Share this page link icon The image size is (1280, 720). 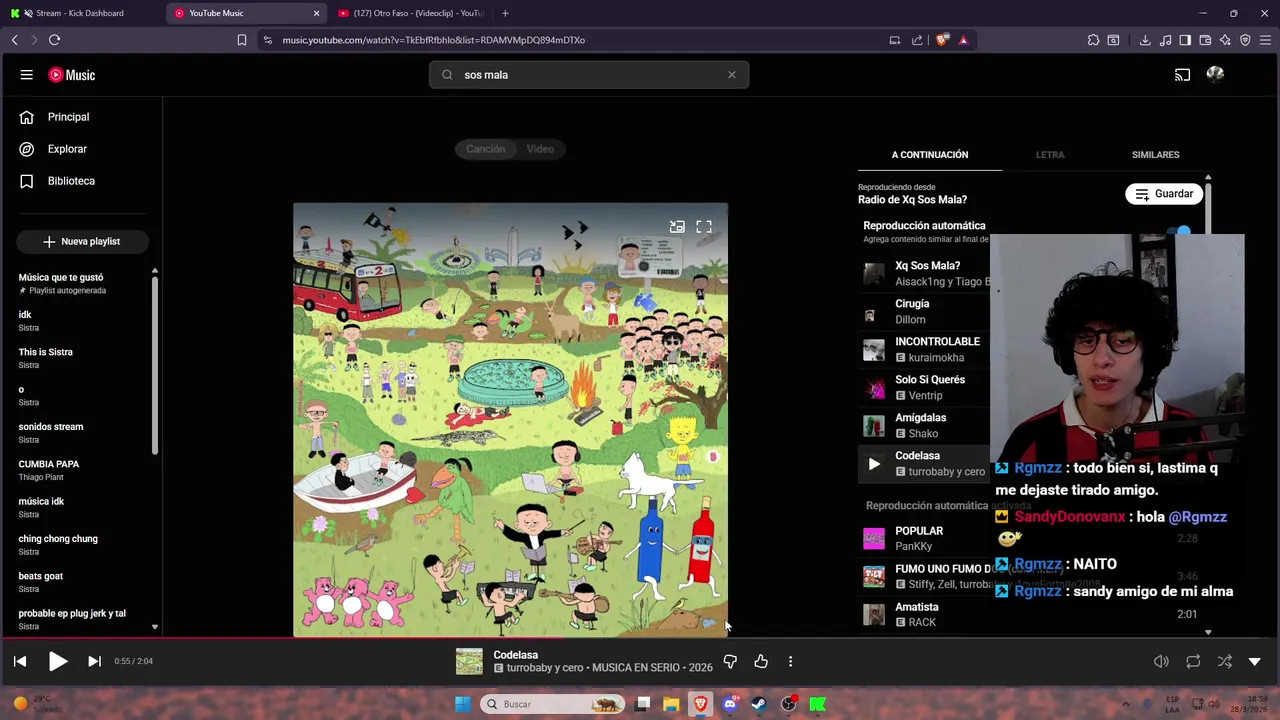(917, 40)
